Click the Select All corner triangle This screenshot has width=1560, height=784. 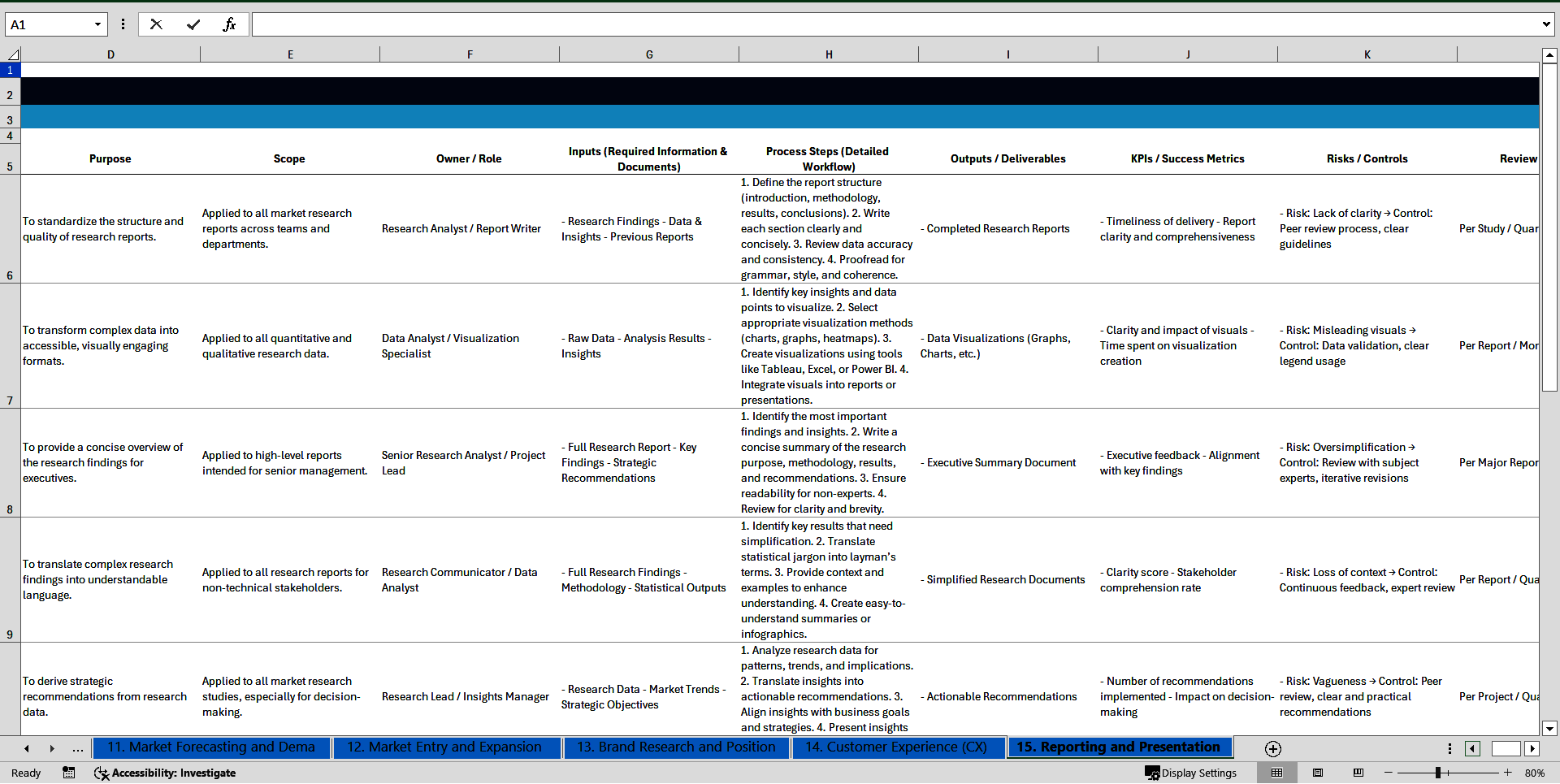tap(13, 54)
